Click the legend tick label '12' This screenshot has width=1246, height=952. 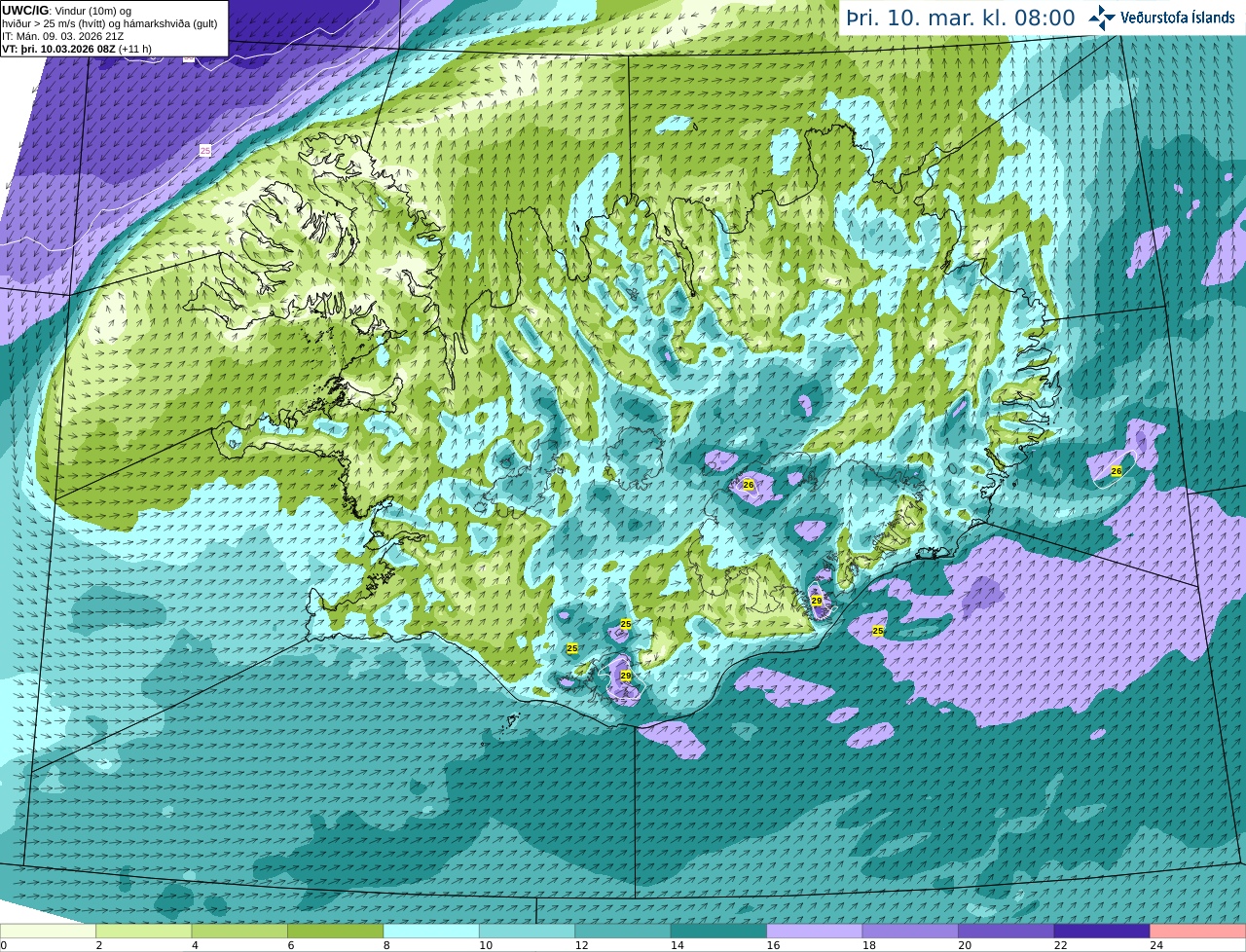pos(582,945)
